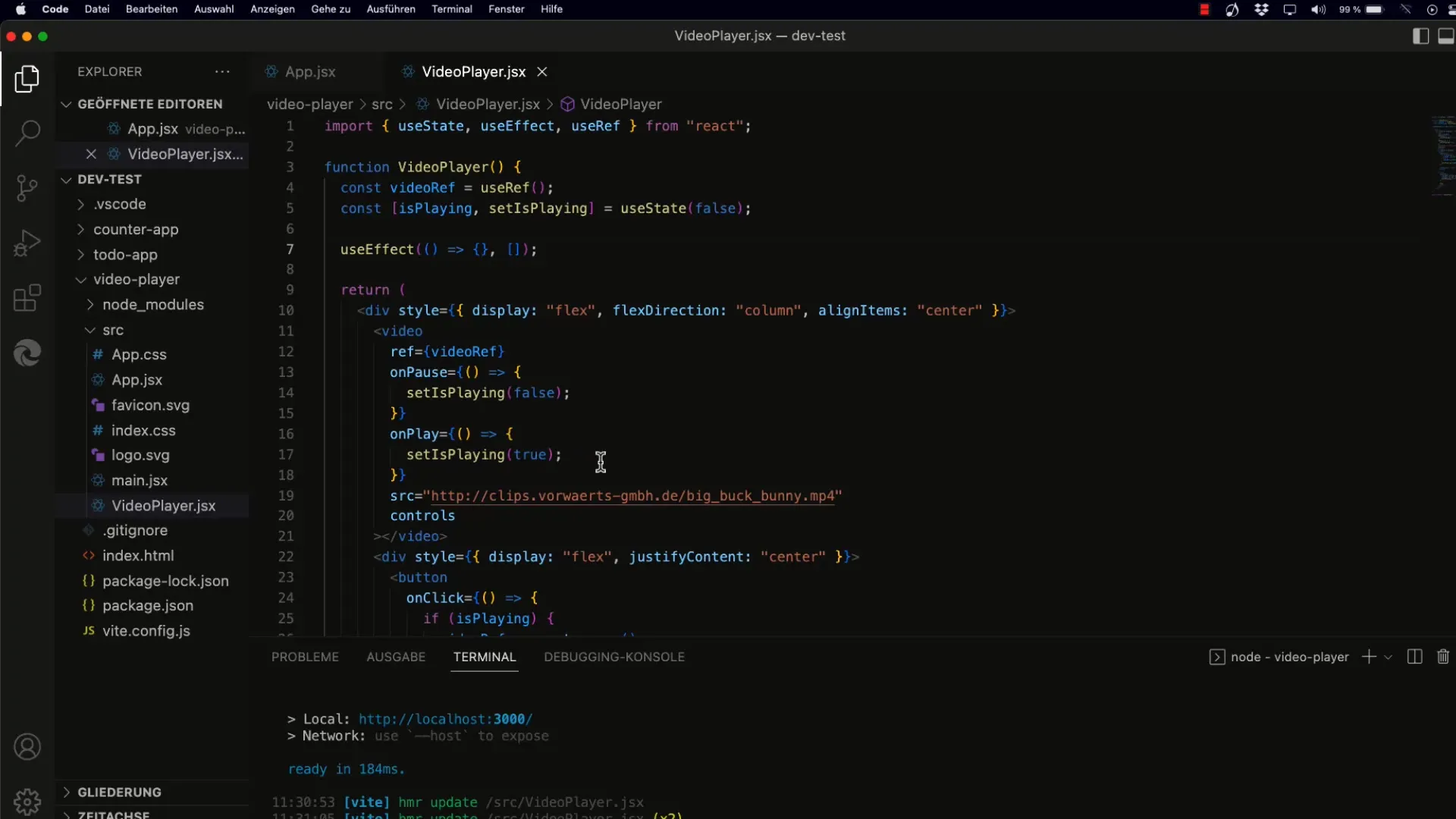Open the Search view in activity bar
Image resolution: width=1456 pixels, height=819 pixels.
[27, 133]
